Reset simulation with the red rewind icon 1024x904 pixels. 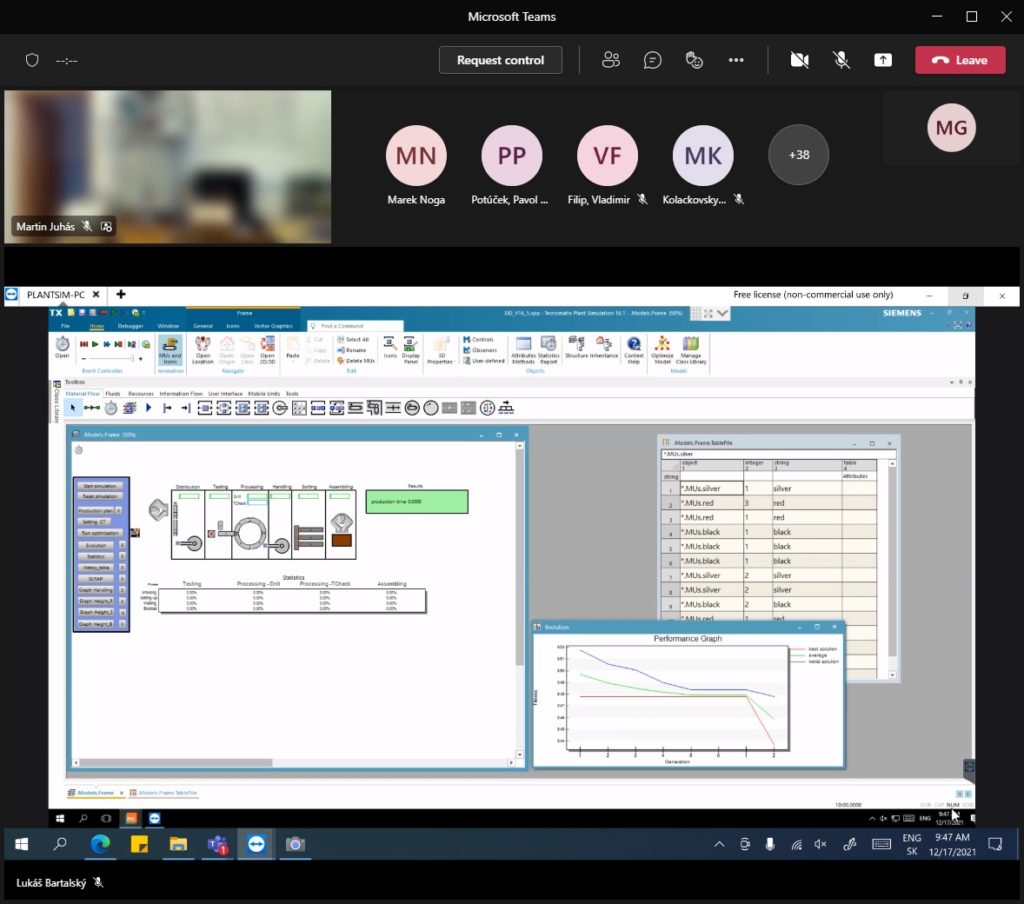[84, 344]
